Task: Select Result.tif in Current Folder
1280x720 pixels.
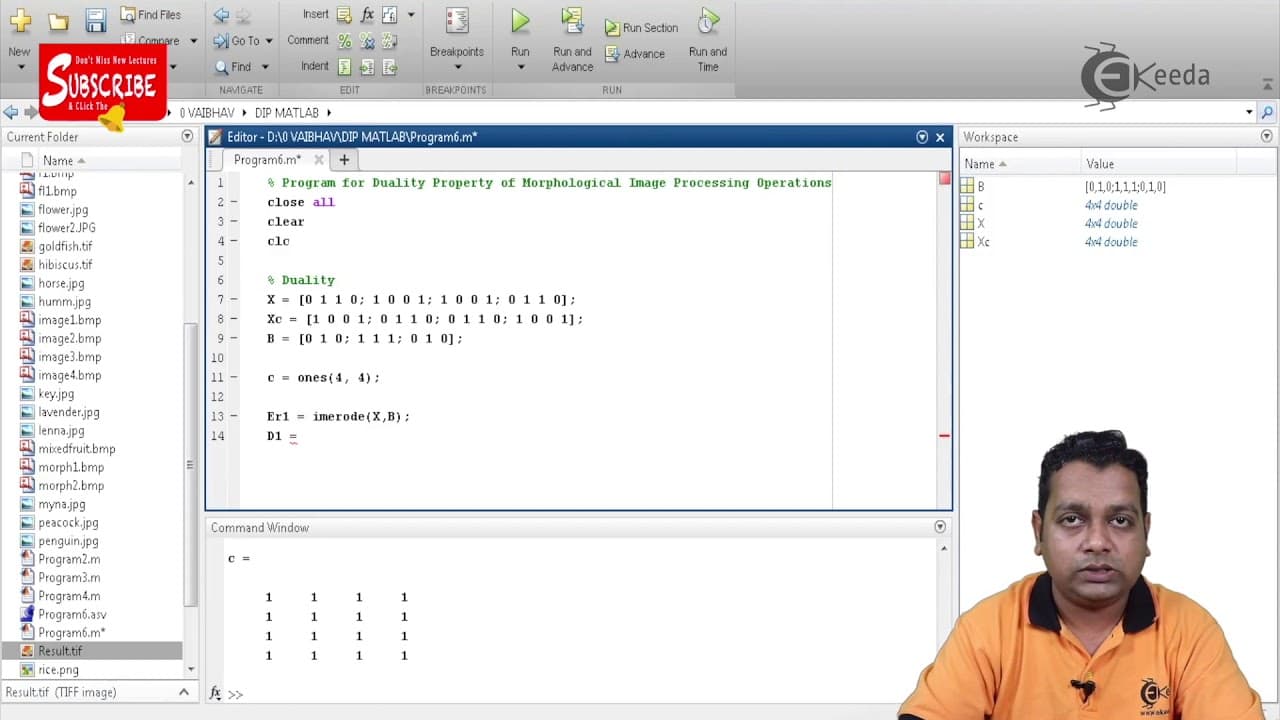Action: pos(60,651)
